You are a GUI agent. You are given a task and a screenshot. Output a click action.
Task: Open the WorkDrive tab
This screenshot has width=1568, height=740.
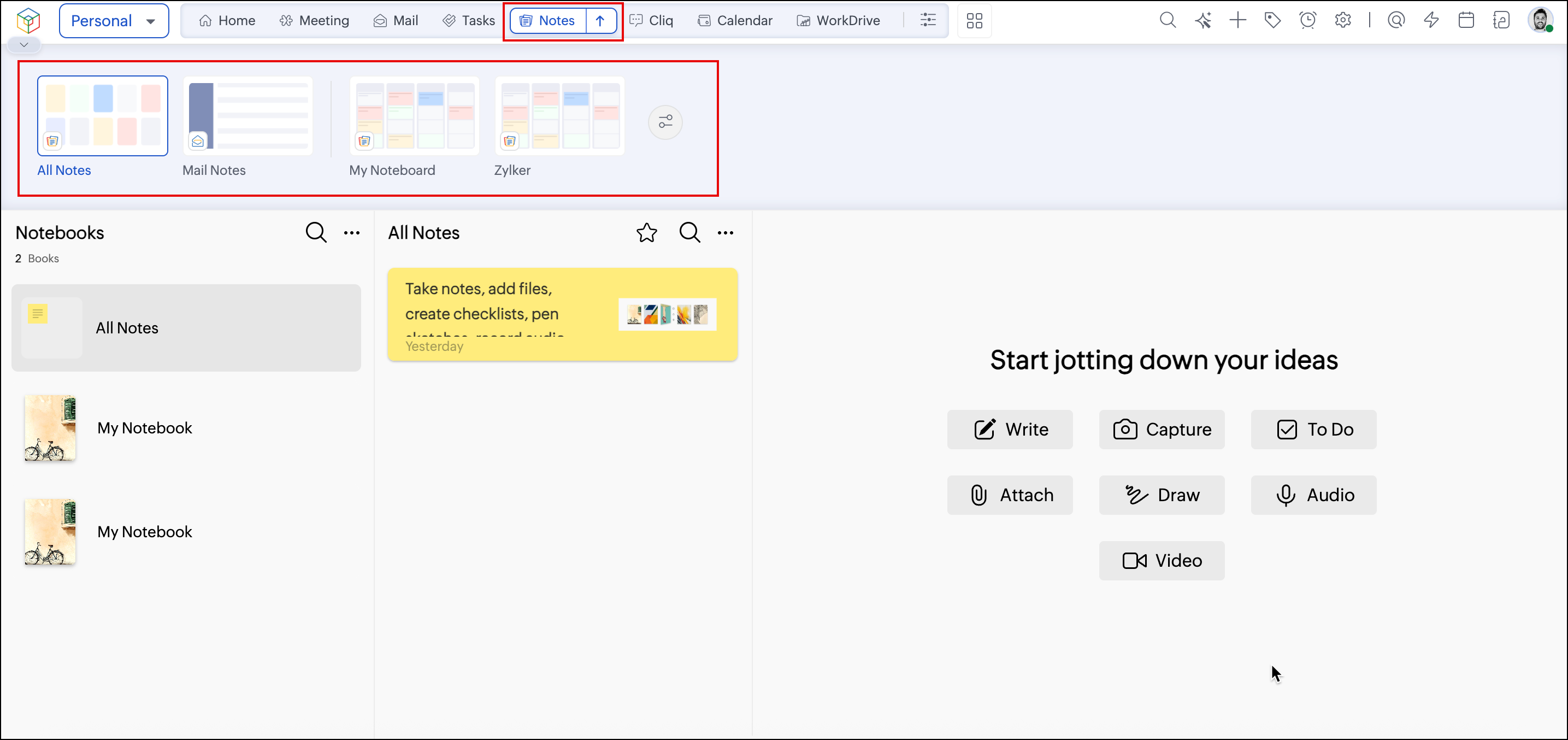pos(838,21)
